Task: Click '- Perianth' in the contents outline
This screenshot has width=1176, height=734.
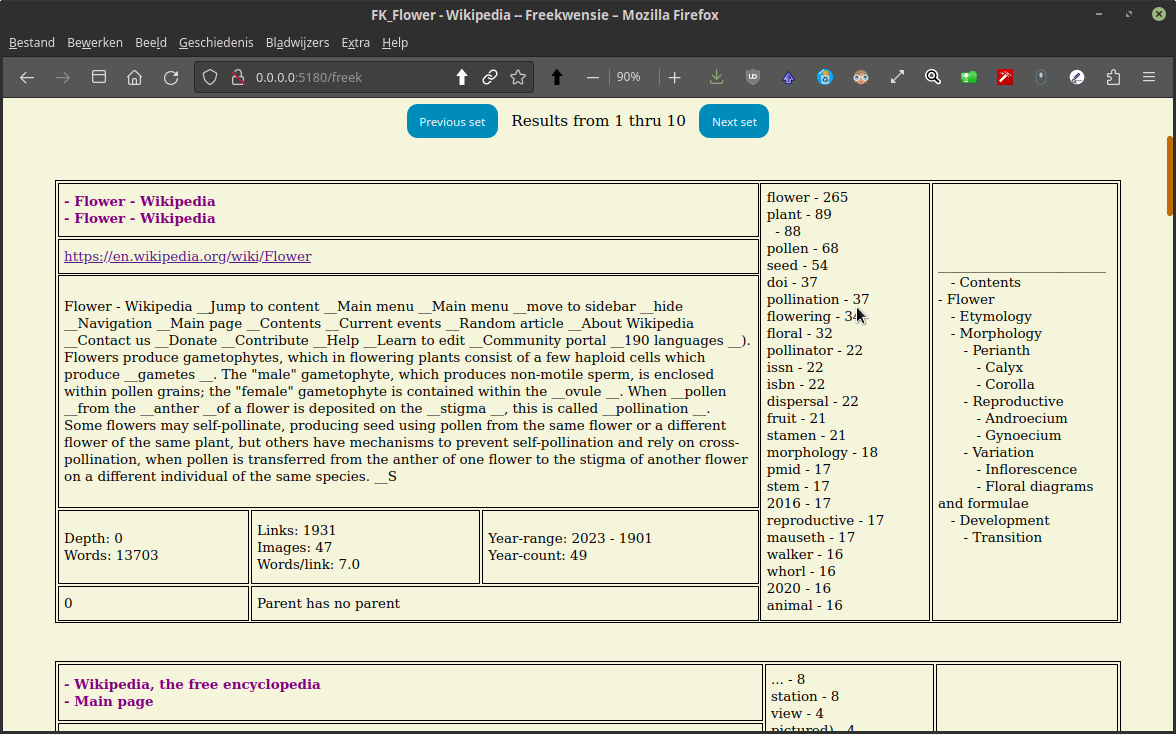Action: (997, 350)
